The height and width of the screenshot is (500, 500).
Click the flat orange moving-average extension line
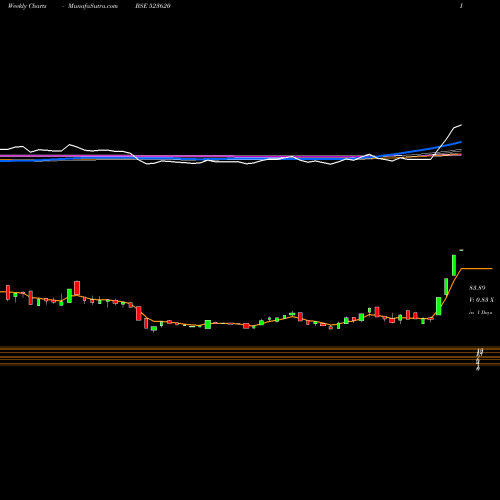477,268
